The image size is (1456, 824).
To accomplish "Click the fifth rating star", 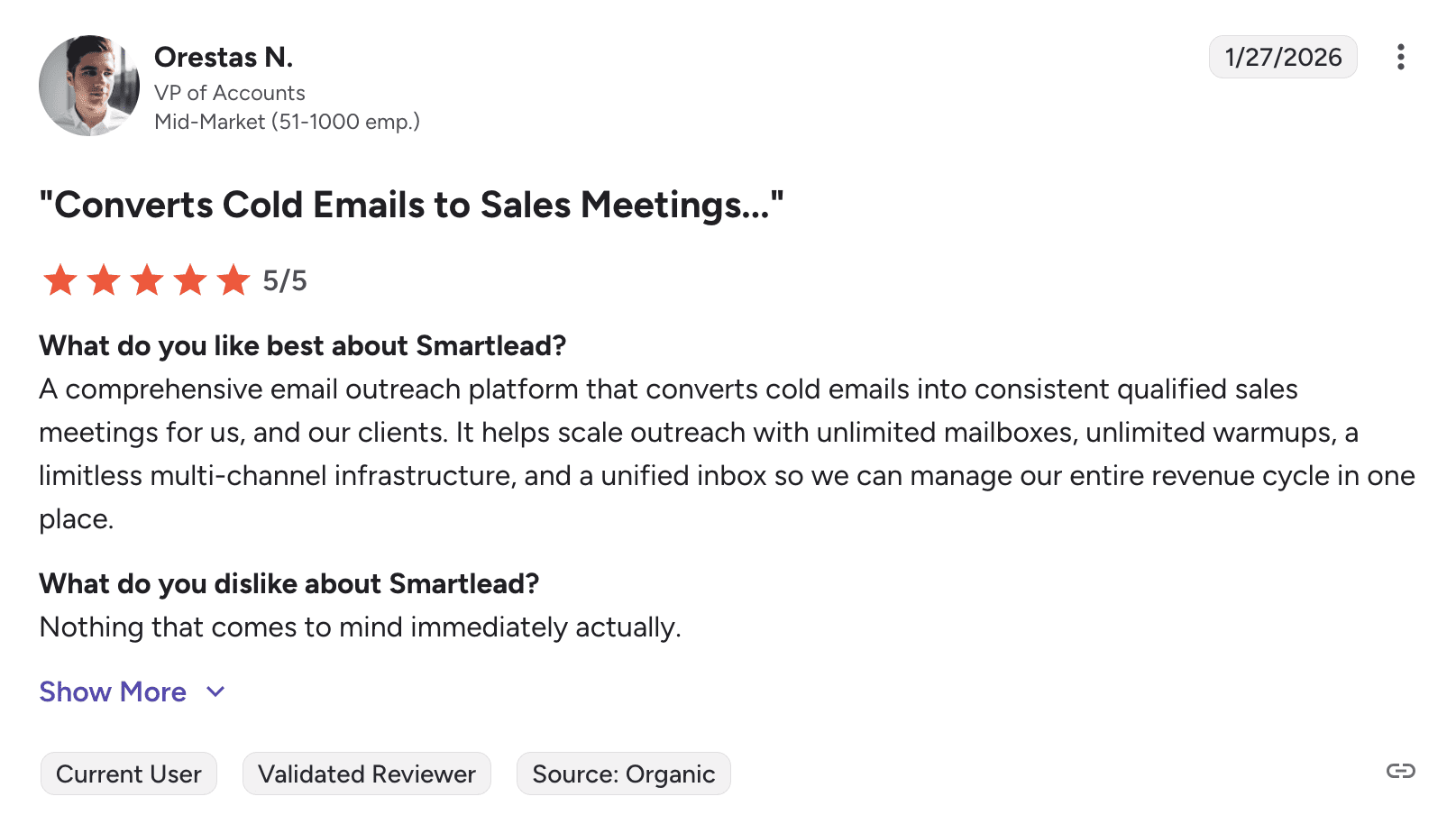I will tap(234, 280).
